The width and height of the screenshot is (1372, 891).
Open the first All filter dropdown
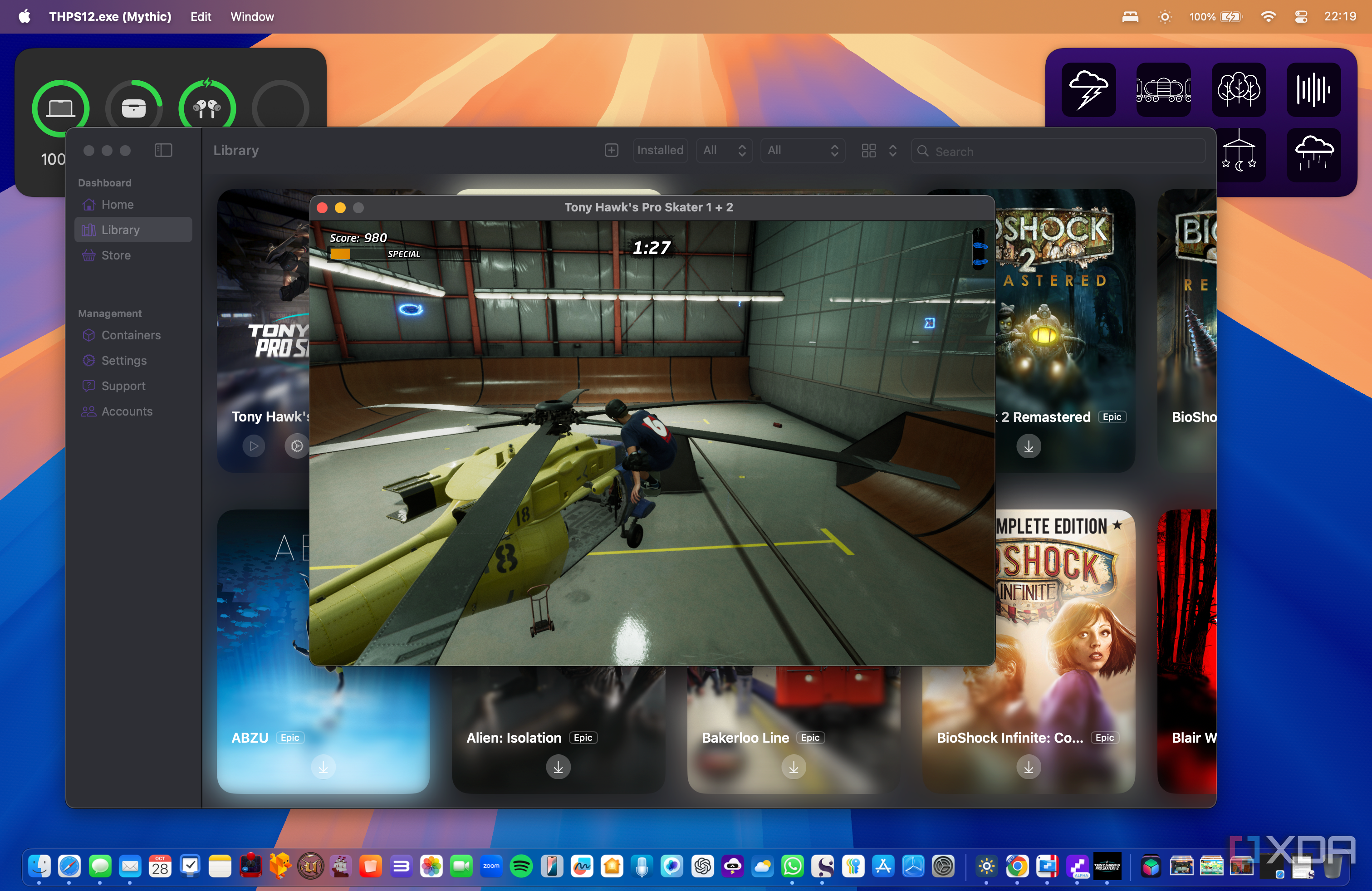(724, 151)
